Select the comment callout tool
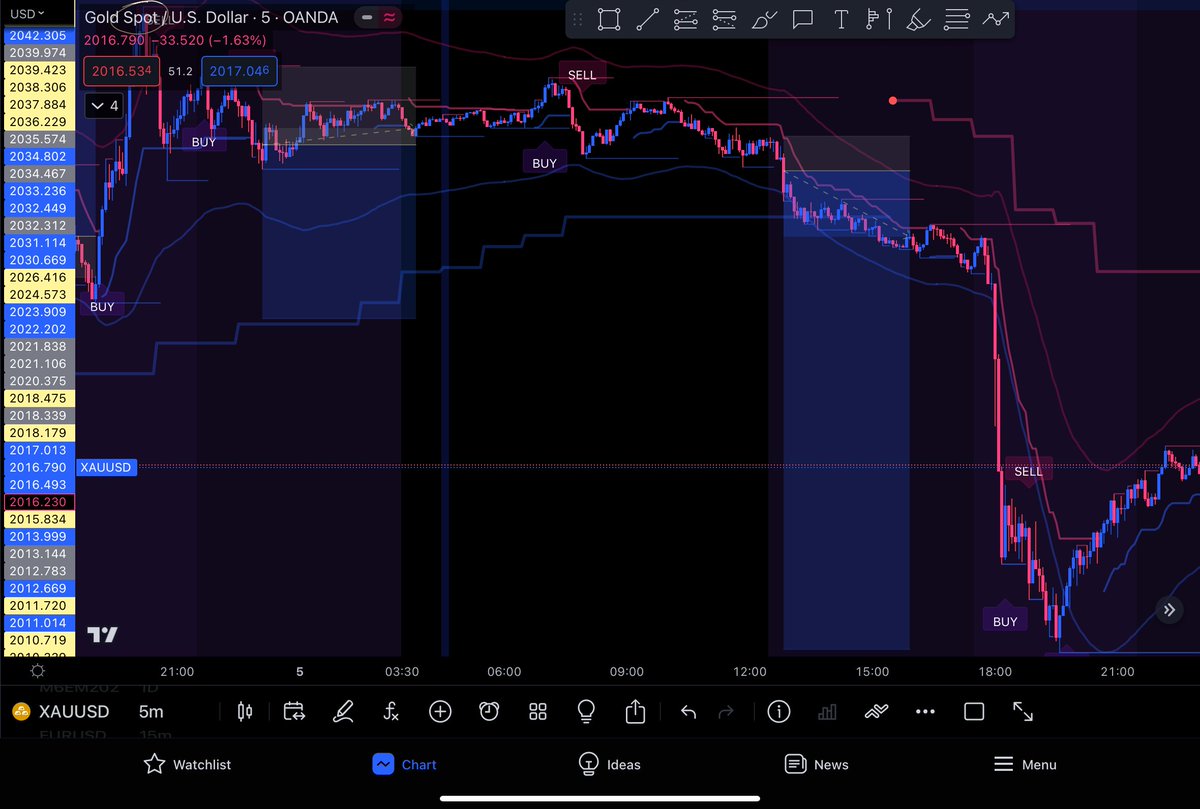1200x809 pixels. click(802, 19)
